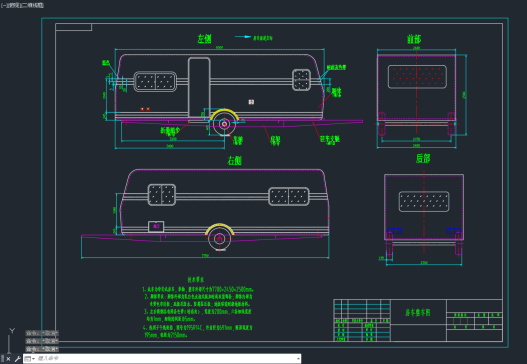This screenshot has height=364, width=527.
Task: Select the 前部 view title text
Action: point(414,39)
